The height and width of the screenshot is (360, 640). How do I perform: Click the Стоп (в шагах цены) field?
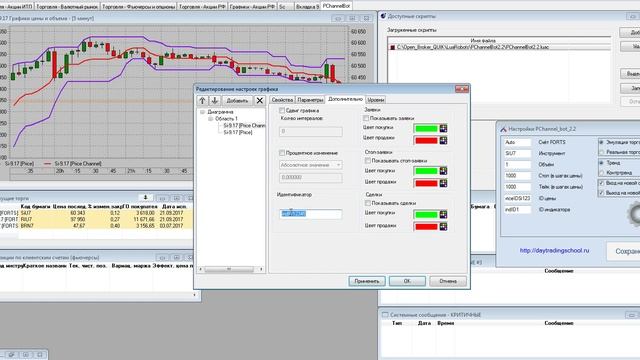tap(517, 176)
